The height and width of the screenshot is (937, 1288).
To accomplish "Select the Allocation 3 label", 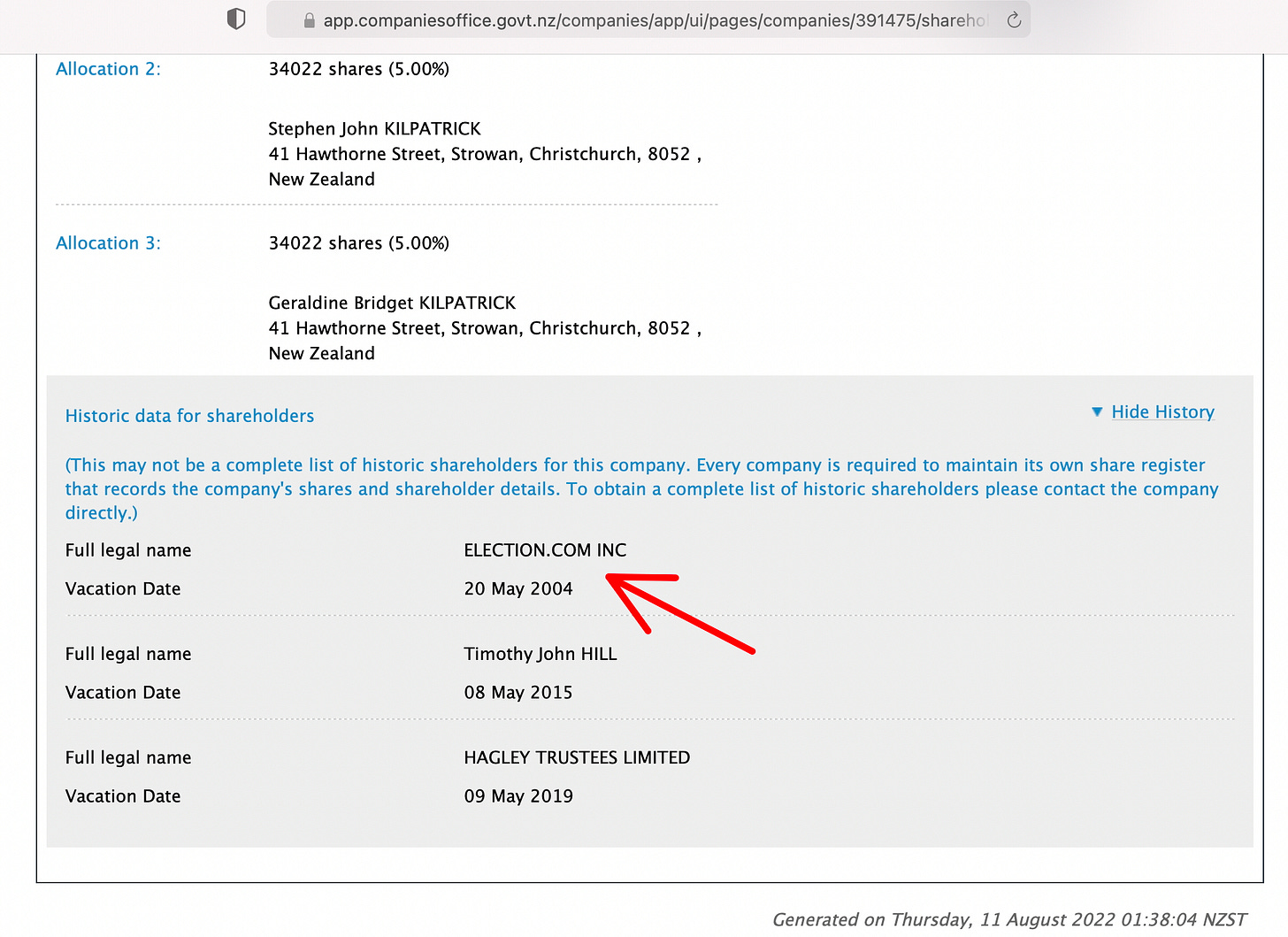I will point(108,243).
